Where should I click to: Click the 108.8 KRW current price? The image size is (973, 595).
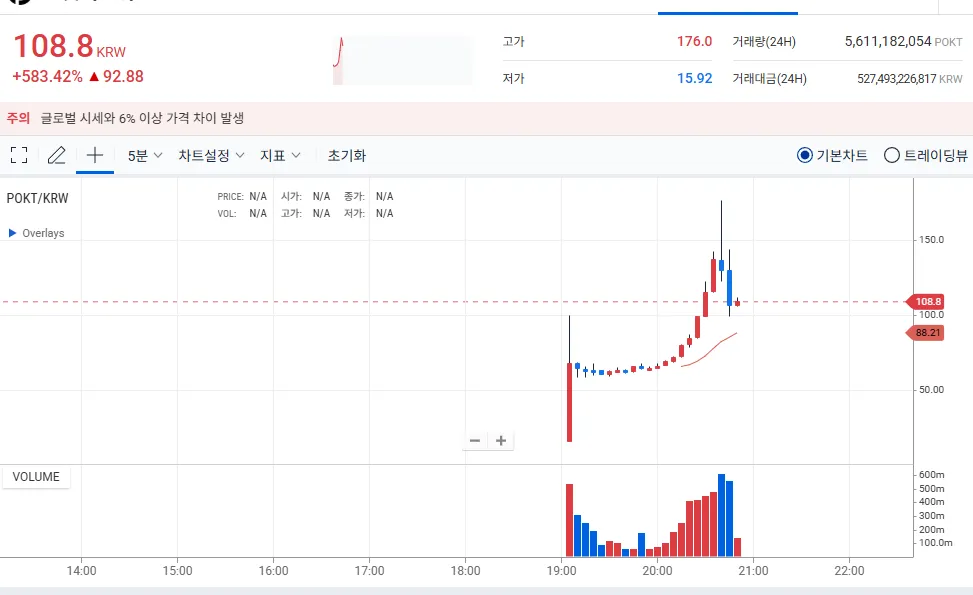click(70, 47)
